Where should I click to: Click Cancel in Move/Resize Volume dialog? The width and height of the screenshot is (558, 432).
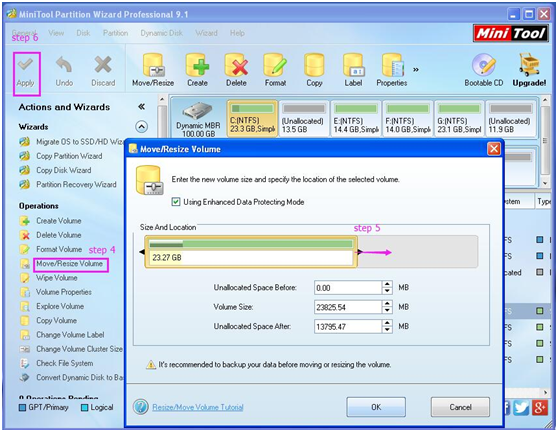[x=460, y=407]
